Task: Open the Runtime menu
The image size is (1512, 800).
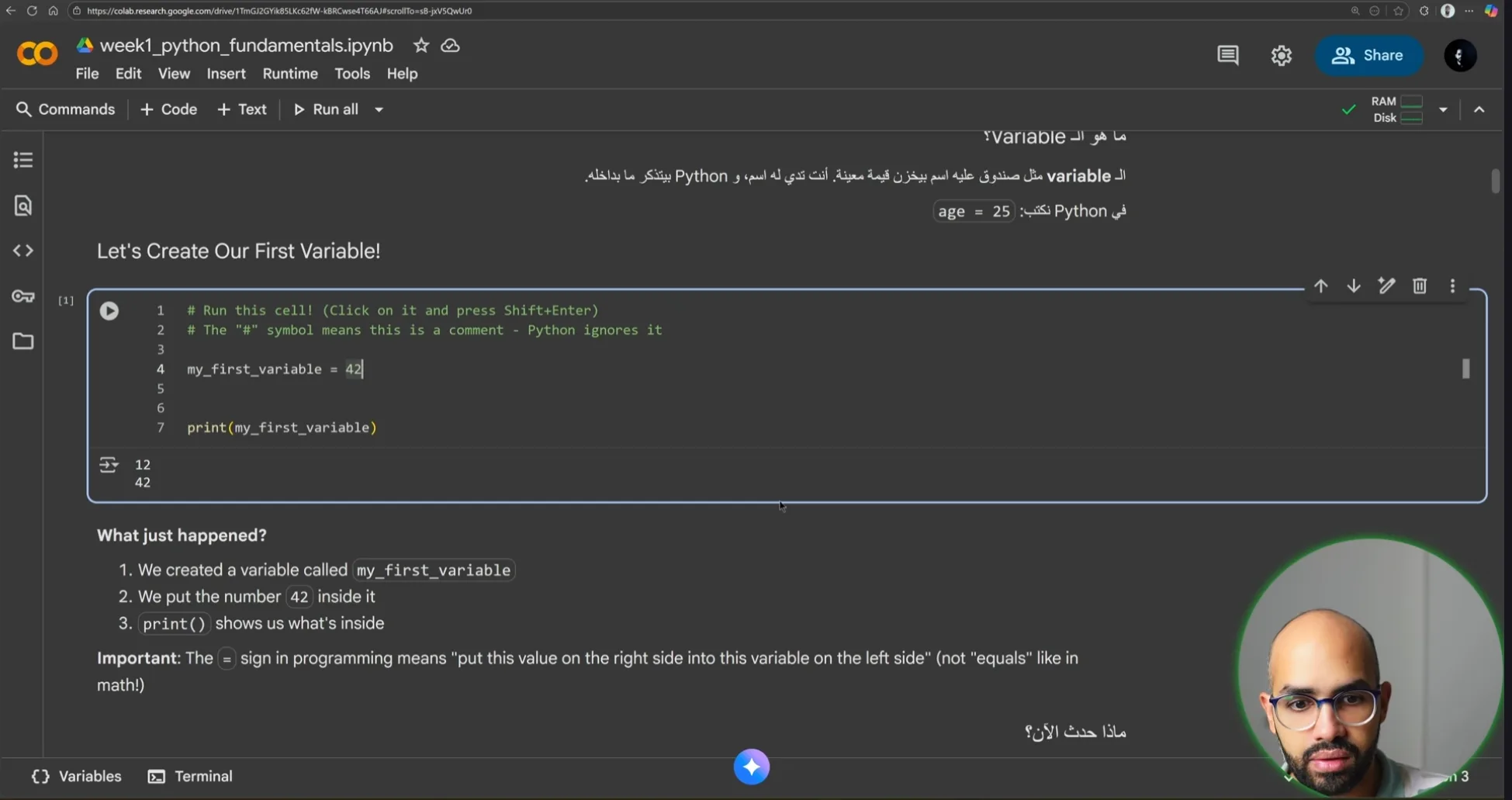Action: 290,74
